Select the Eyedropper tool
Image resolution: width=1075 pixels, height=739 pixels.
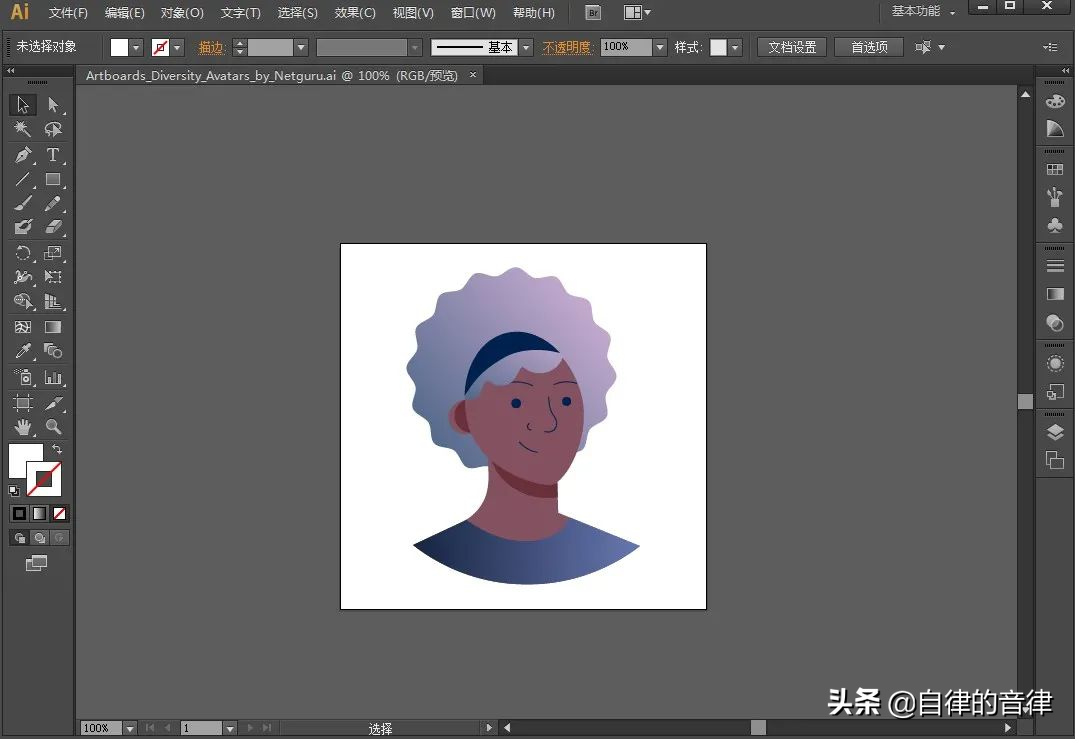coord(23,351)
